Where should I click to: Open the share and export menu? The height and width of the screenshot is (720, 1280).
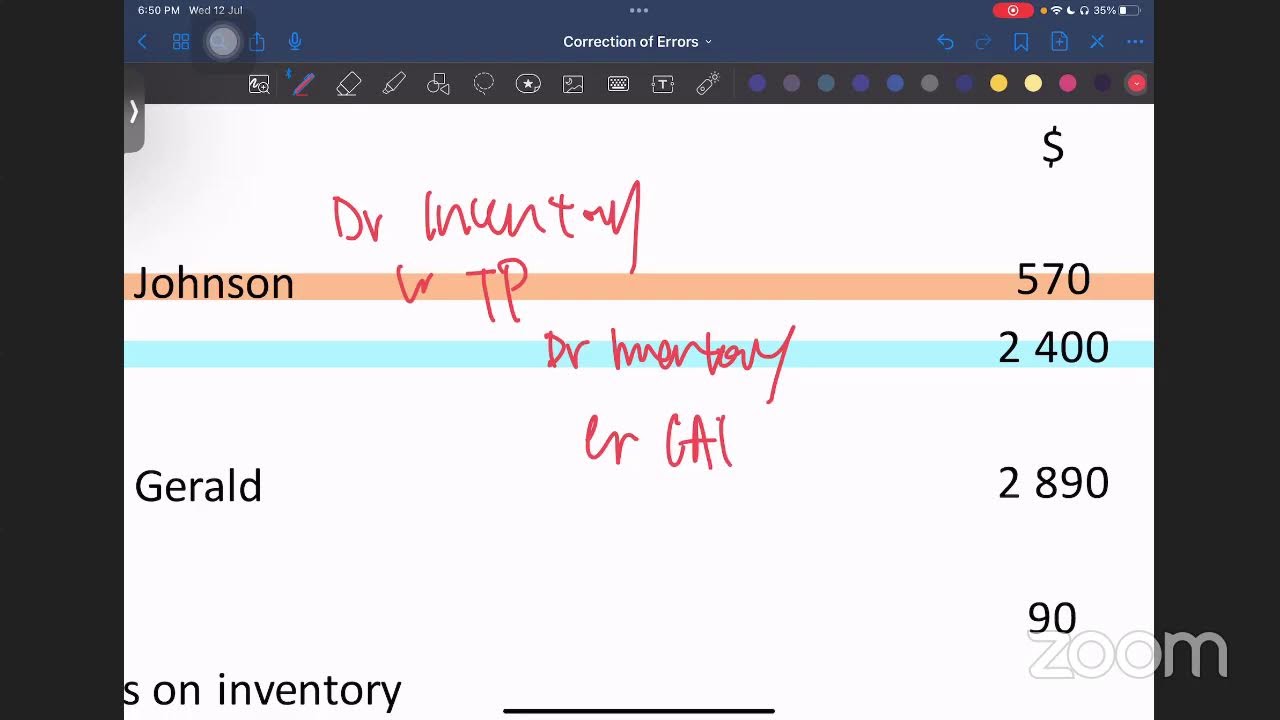(x=257, y=42)
